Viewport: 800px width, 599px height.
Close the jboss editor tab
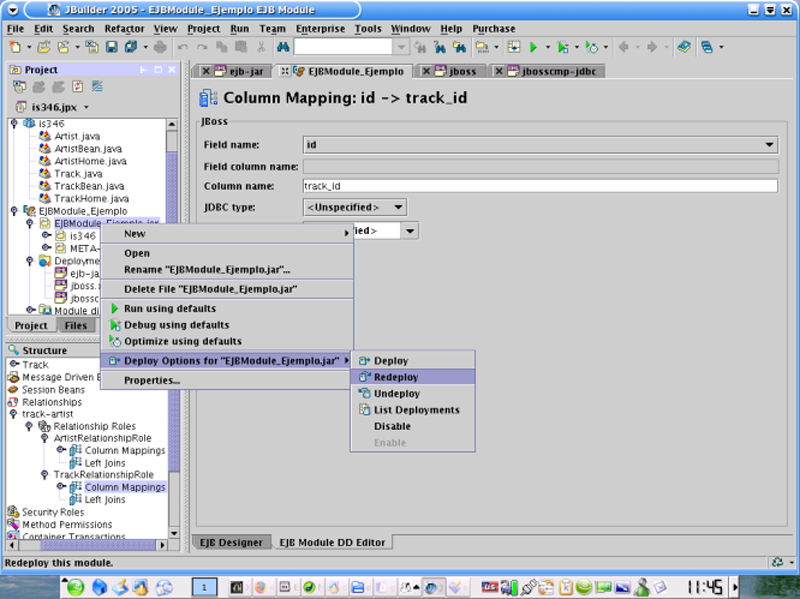(426, 72)
